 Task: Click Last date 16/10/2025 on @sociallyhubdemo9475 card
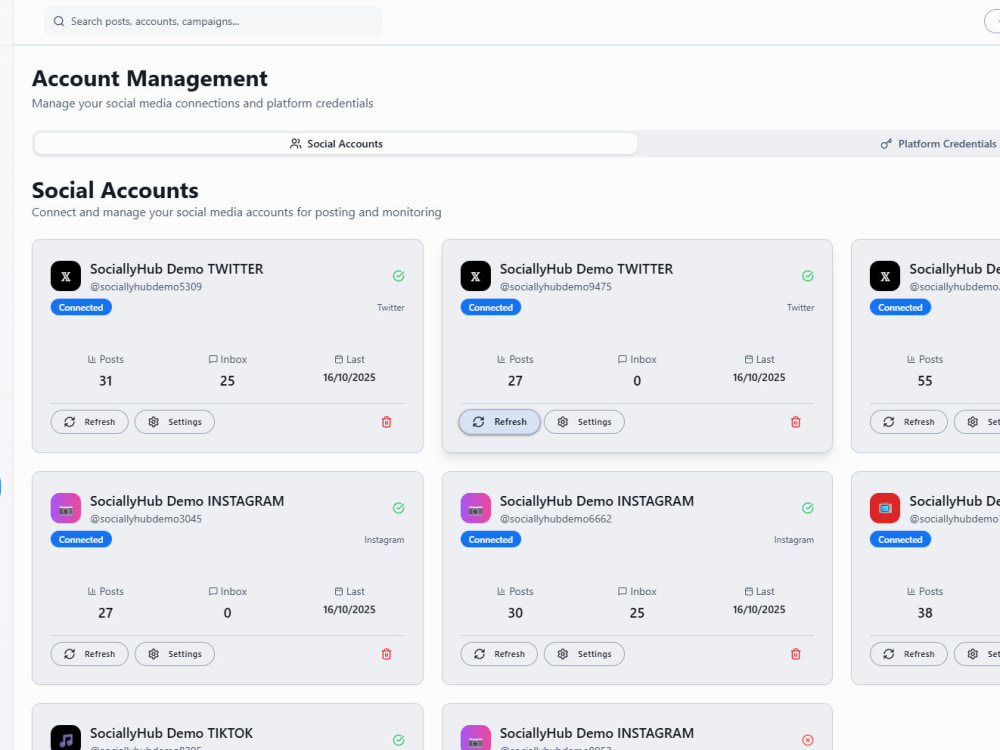coord(759,377)
